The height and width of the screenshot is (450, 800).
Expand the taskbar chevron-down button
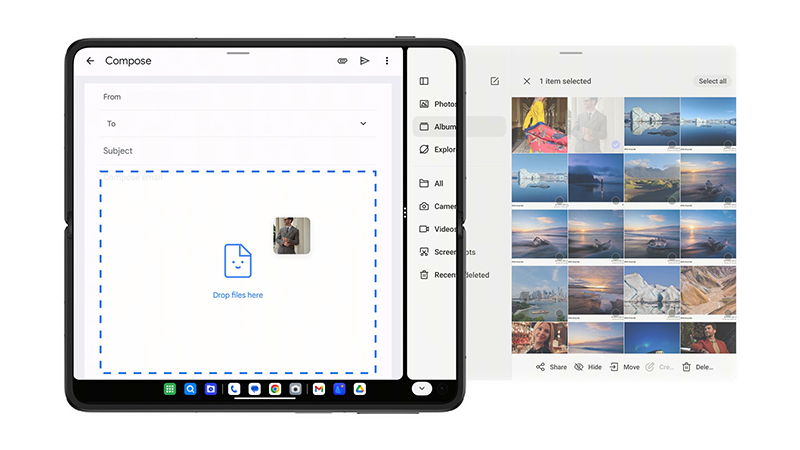click(421, 388)
